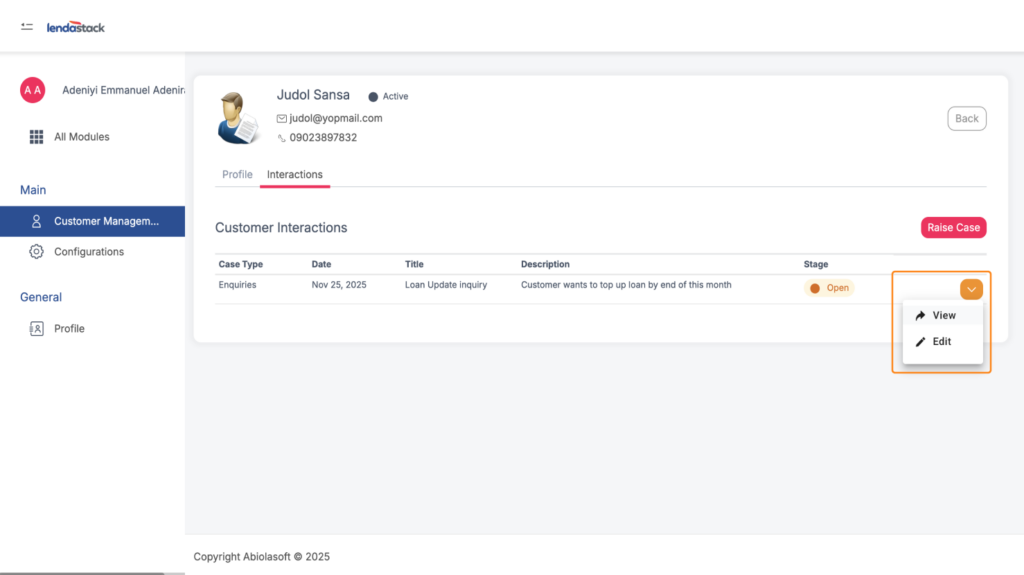This screenshot has width=1024, height=575.
Task: Click the lendastack logo
Action: 76,27
